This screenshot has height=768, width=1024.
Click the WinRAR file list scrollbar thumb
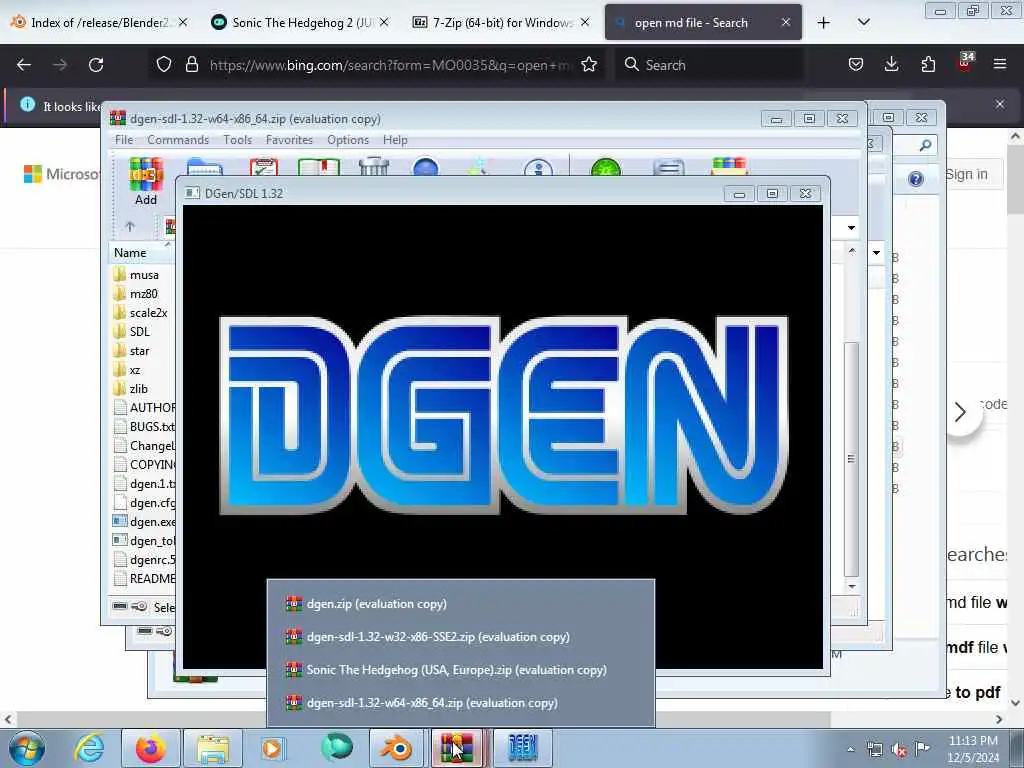coord(851,458)
